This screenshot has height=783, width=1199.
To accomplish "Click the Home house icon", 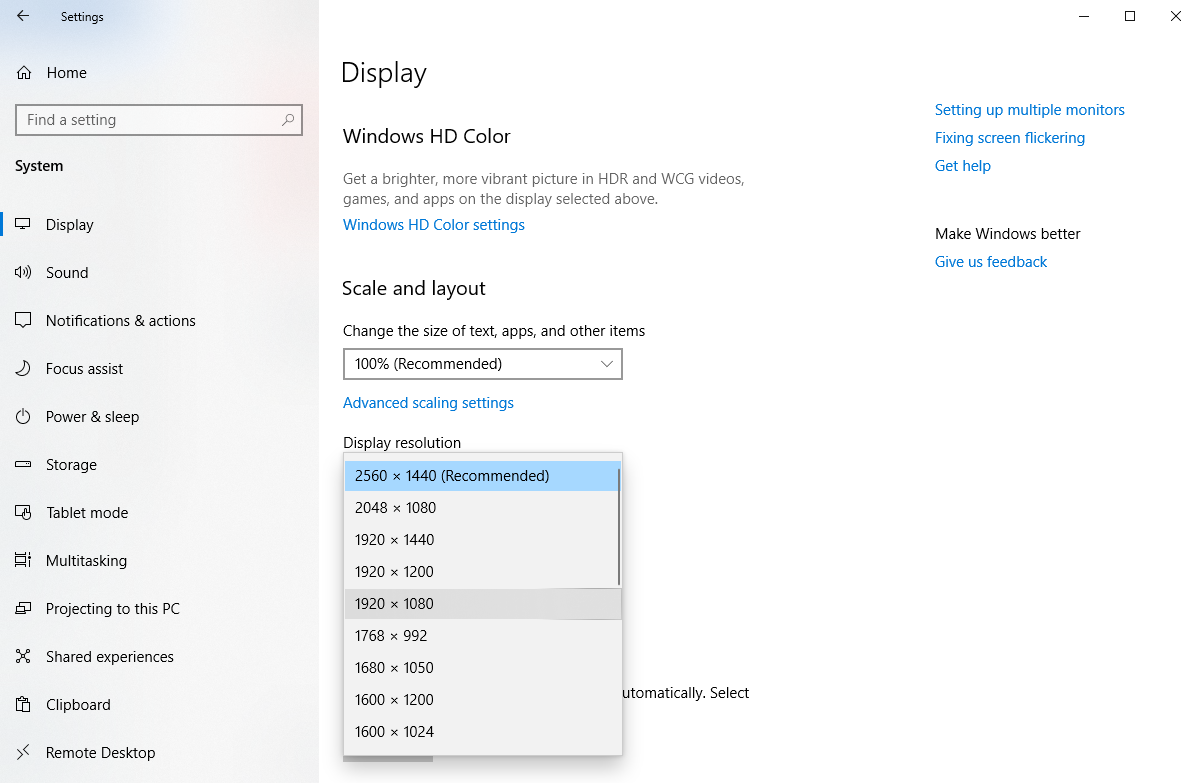I will [x=24, y=73].
